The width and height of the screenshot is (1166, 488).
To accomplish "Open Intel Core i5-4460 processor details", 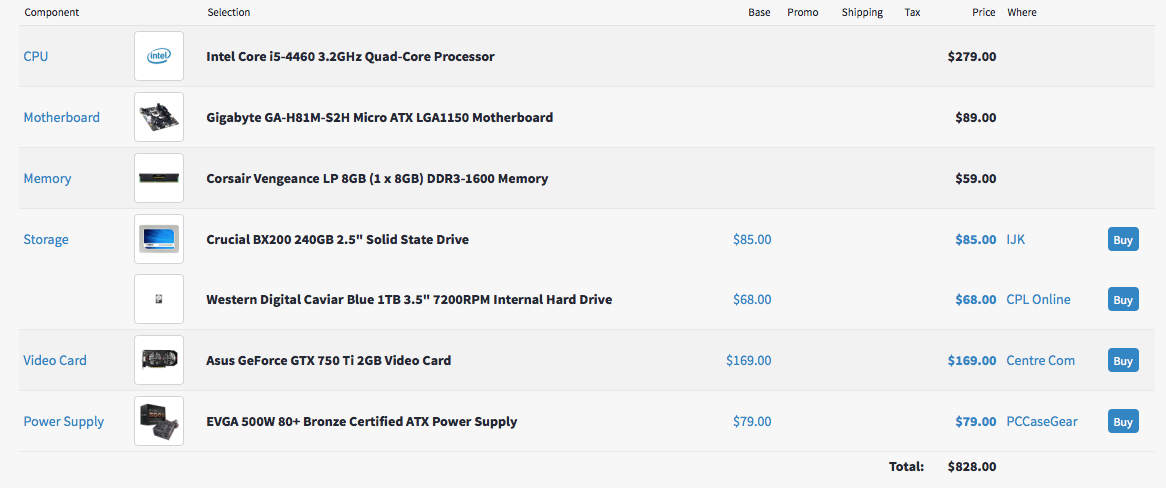I will (350, 57).
